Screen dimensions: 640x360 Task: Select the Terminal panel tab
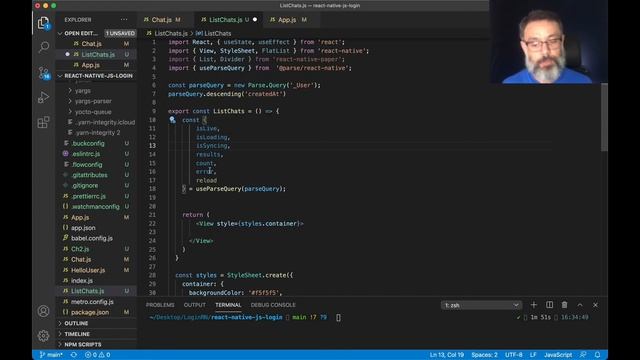coord(228,305)
